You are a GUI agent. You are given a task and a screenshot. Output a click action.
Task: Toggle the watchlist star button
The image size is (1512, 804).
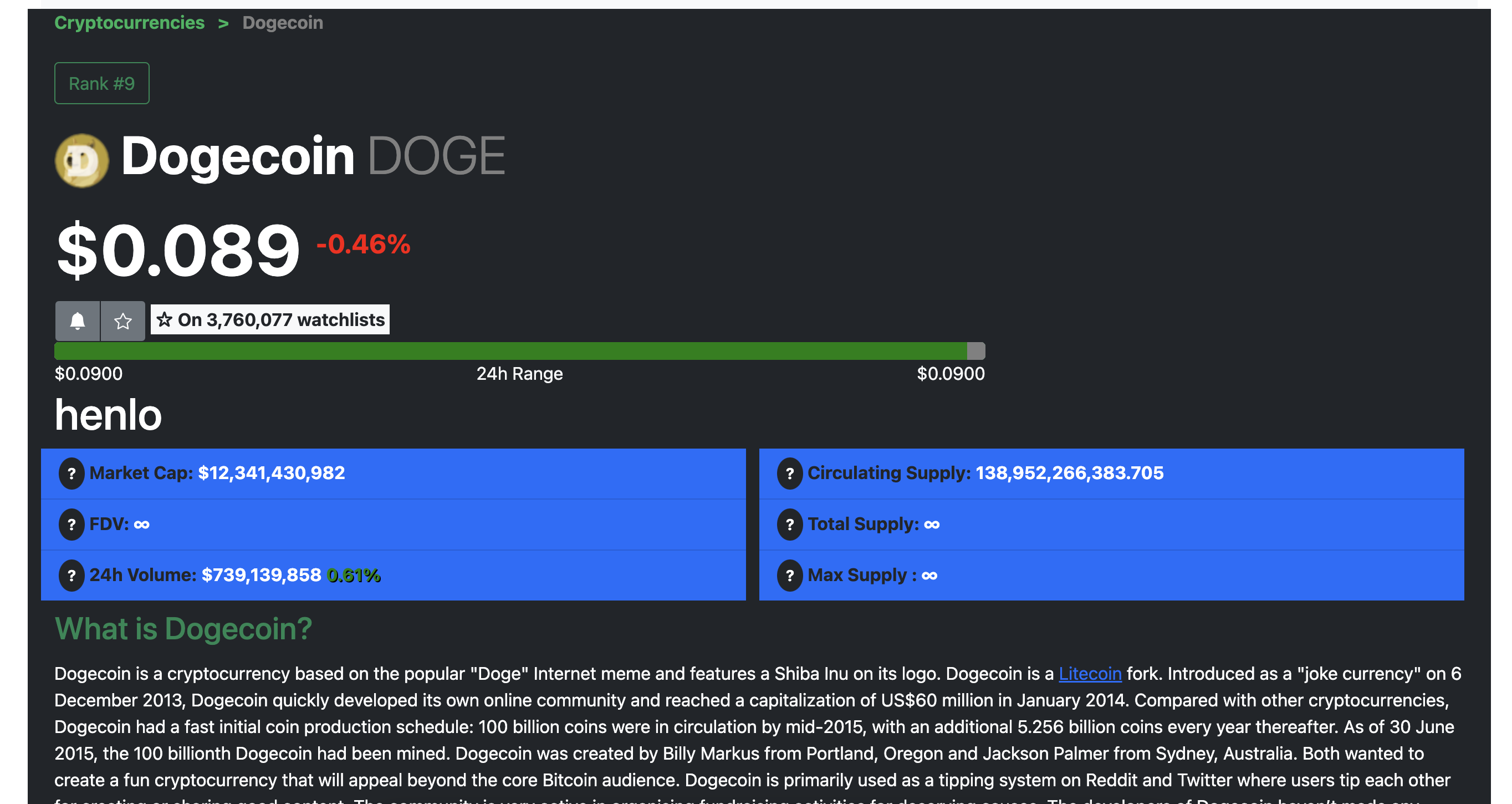[122, 320]
